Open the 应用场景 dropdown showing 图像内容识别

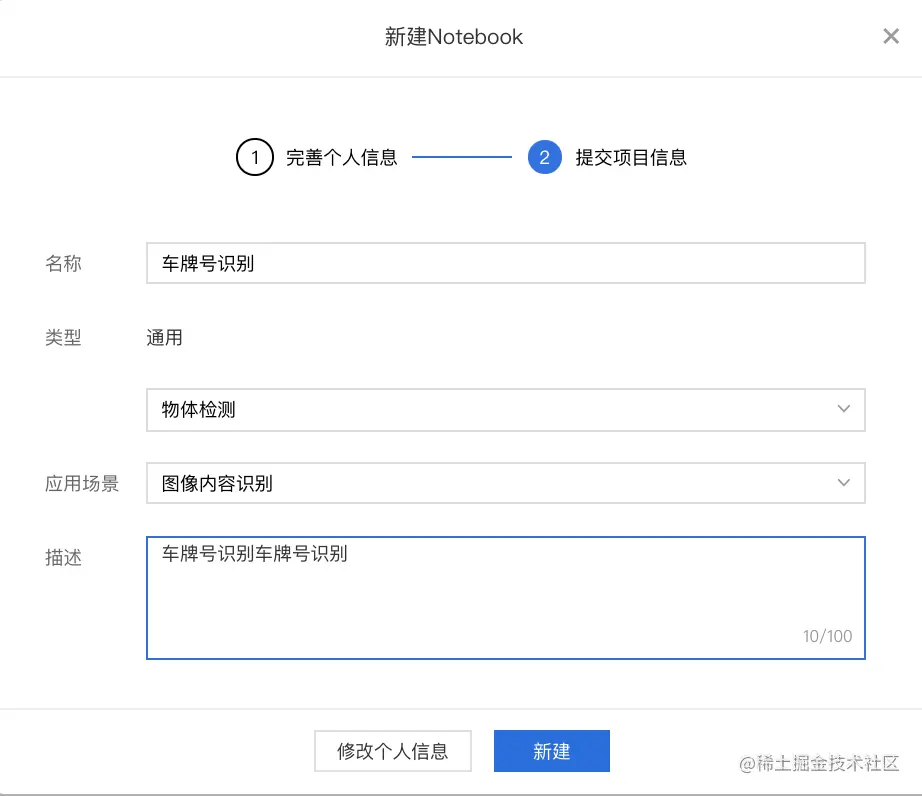pos(505,482)
